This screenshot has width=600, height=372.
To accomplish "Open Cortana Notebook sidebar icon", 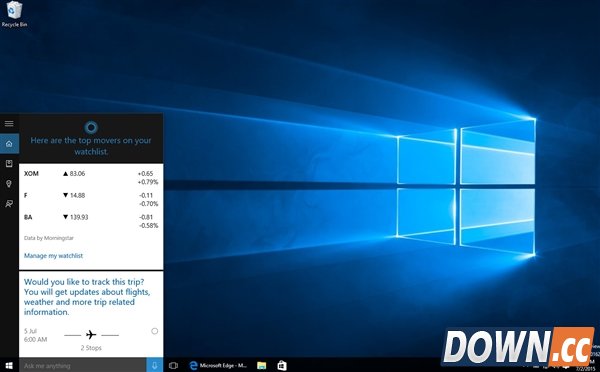I will [x=9, y=164].
